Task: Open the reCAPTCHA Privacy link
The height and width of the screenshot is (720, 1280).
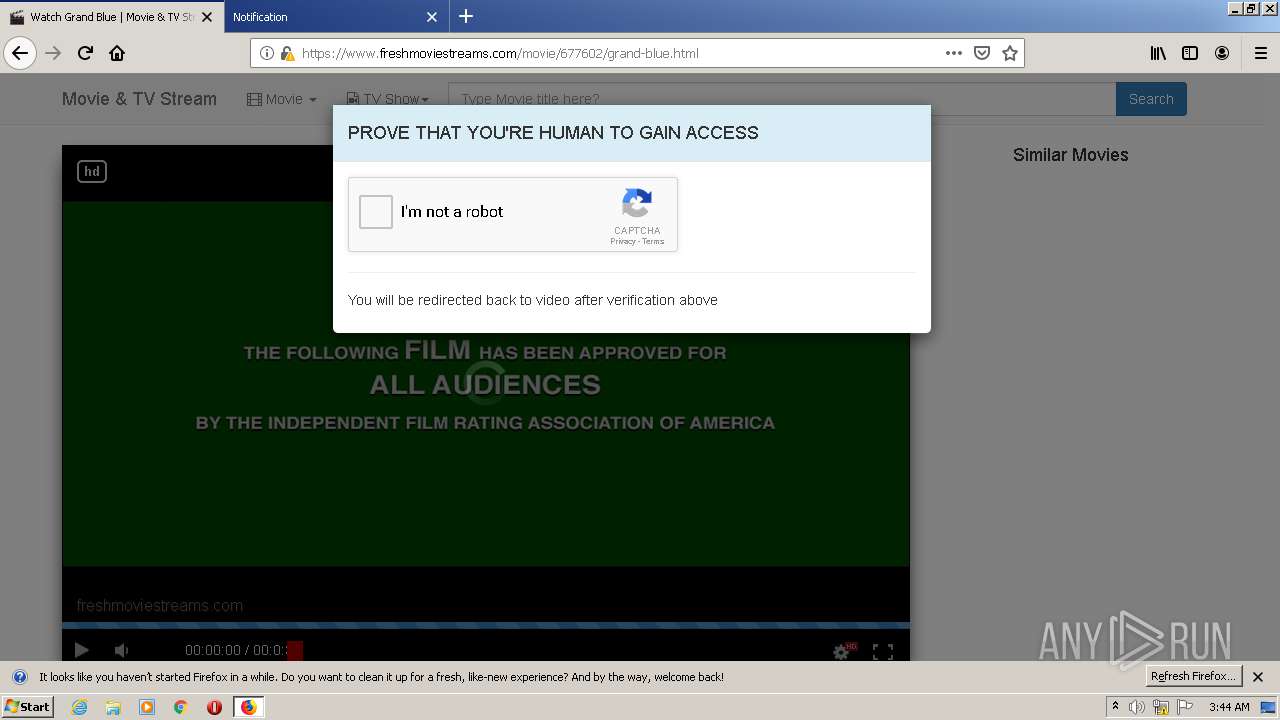Action: point(622,241)
